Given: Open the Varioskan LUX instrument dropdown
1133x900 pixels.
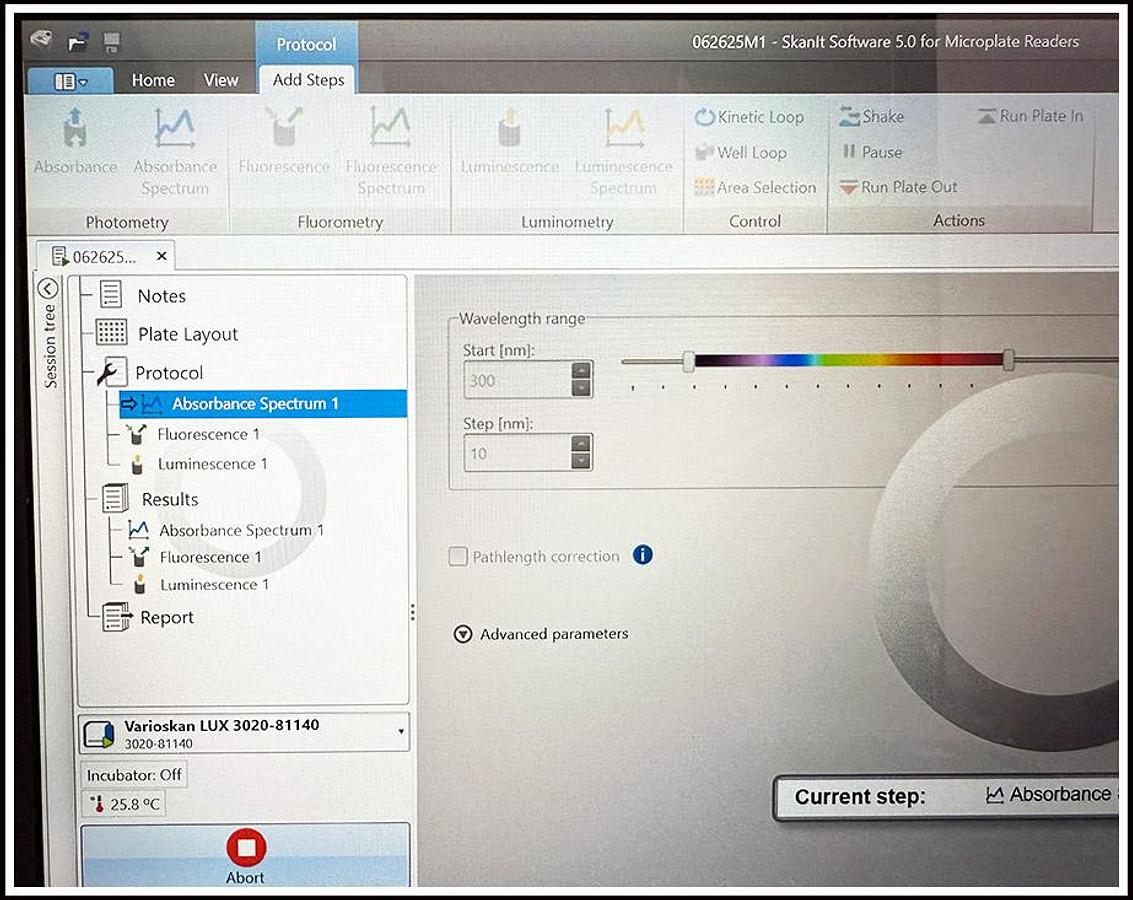Looking at the screenshot, I should (x=401, y=732).
